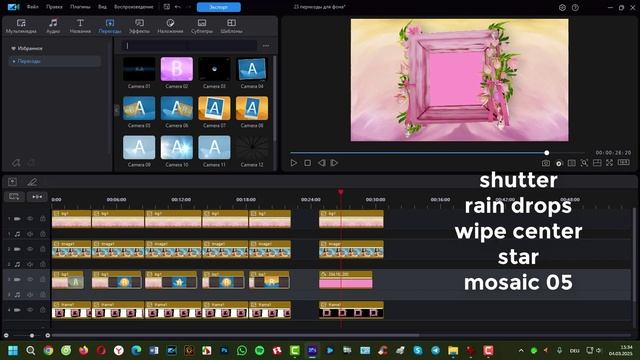Select the Camera 02 transition thumbnail
This screenshot has width=640, height=360.
(177, 69)
